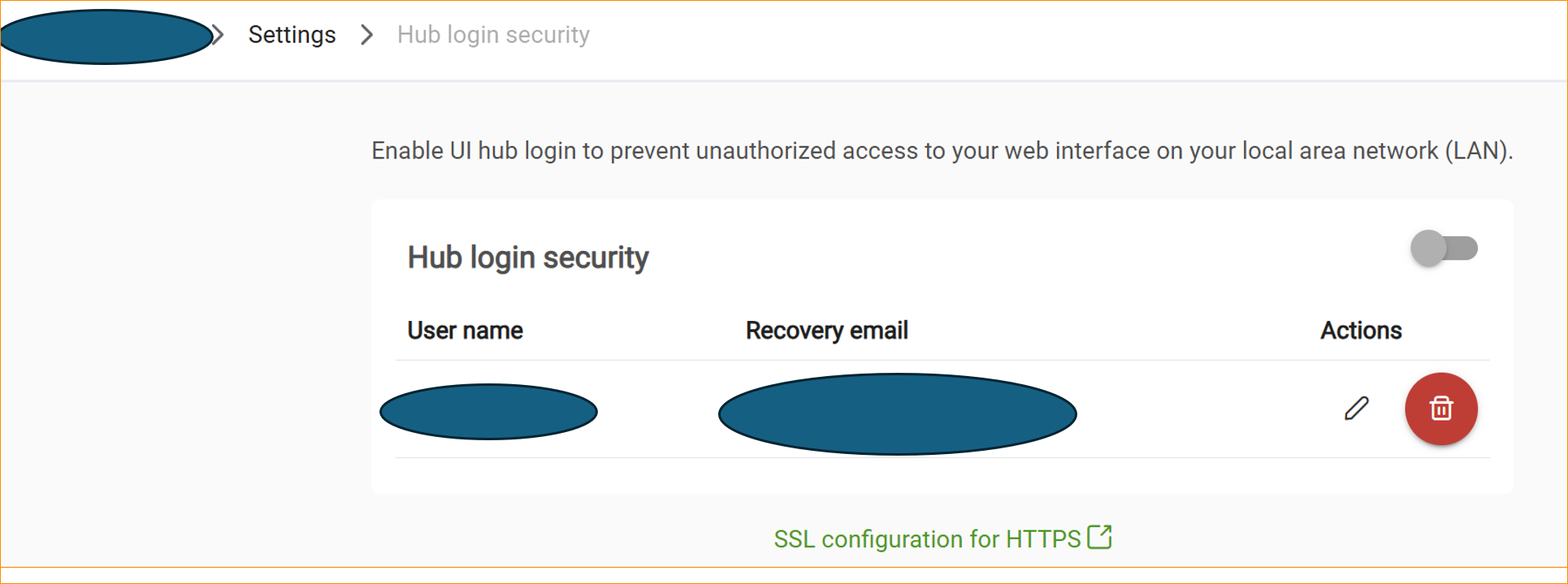
Task: Open SSL configuration for HTTPS link
Action: [926, 539]
